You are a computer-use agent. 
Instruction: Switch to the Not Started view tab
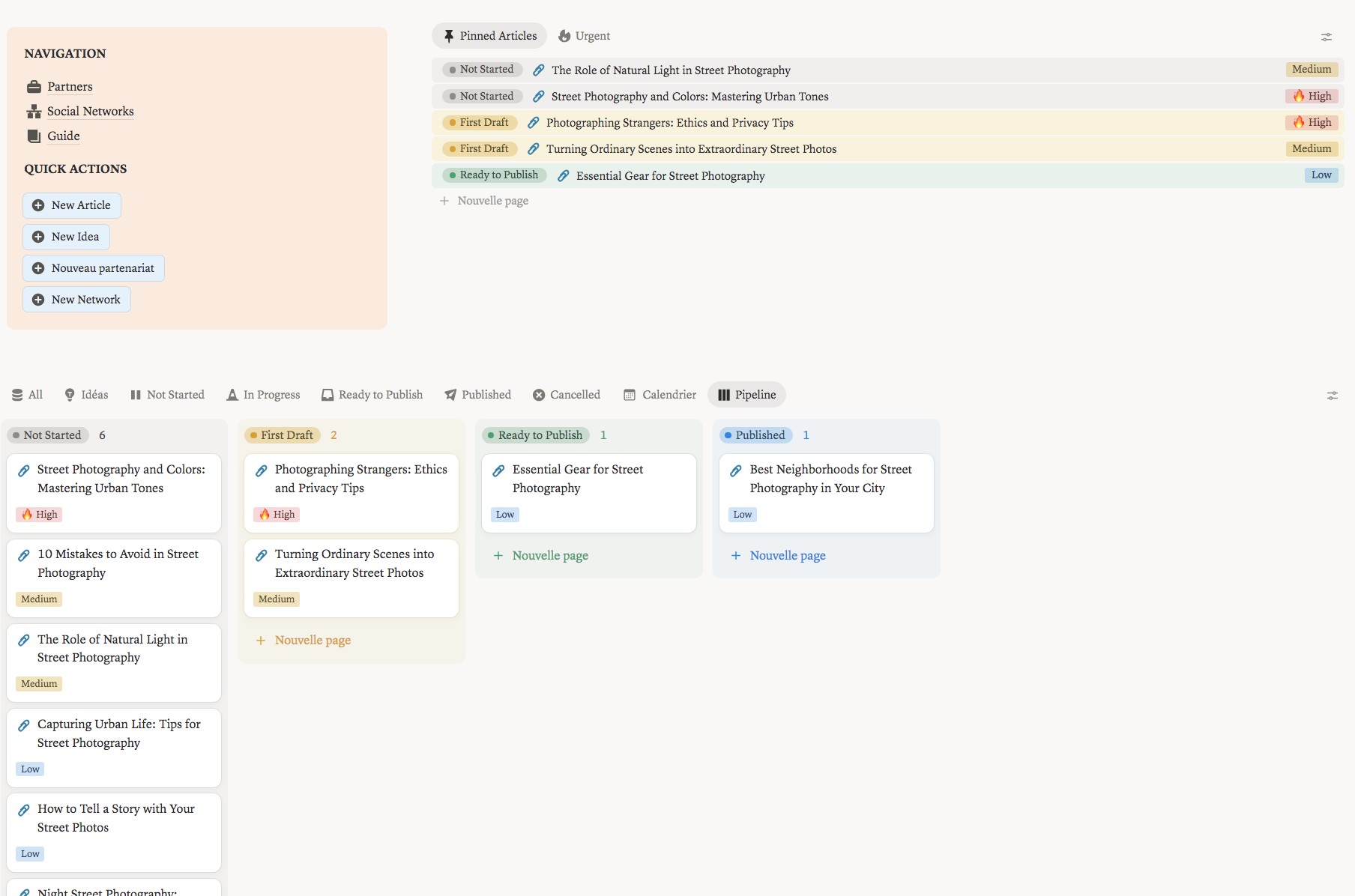[x=167, y=395]
